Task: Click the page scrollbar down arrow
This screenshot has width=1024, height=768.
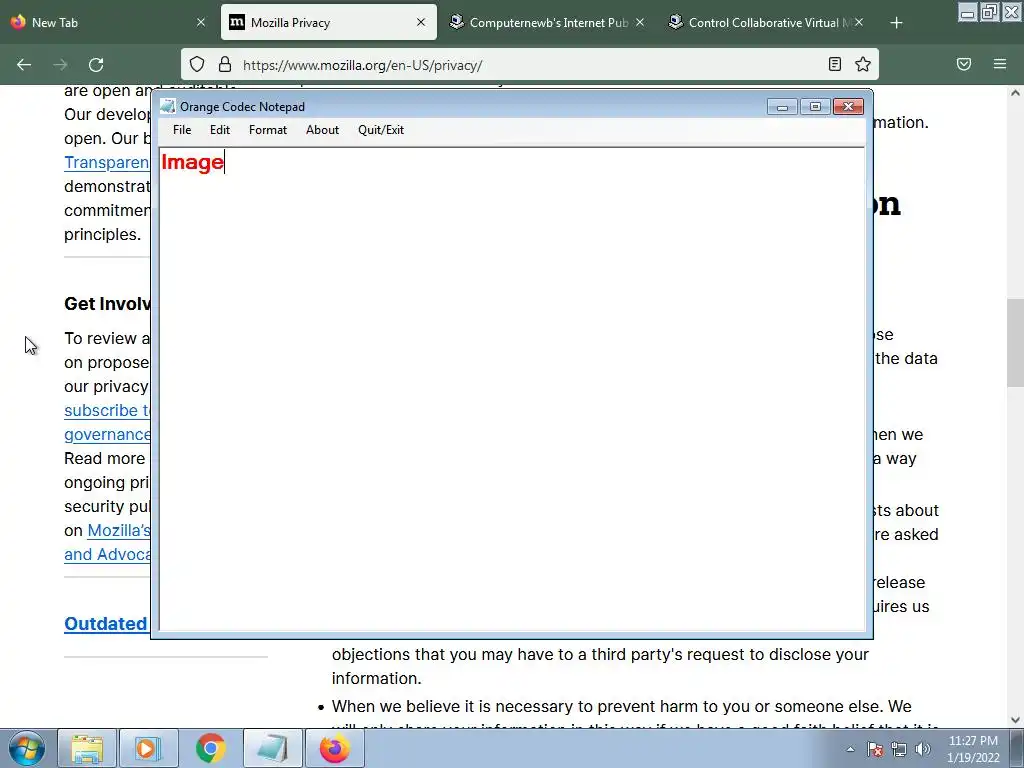Action: click(1016, 720)
